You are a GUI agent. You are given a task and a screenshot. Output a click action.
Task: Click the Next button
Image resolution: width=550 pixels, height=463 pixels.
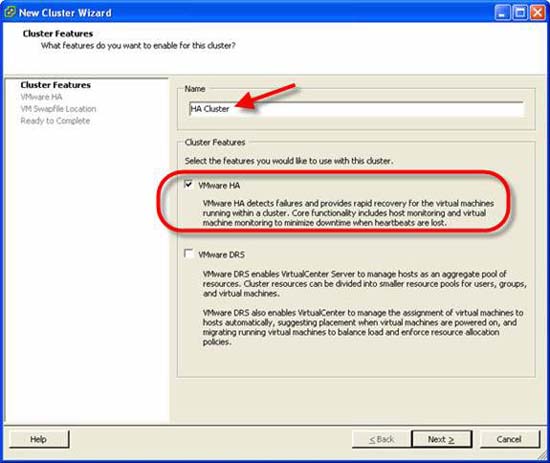click(x=441, y=439)
